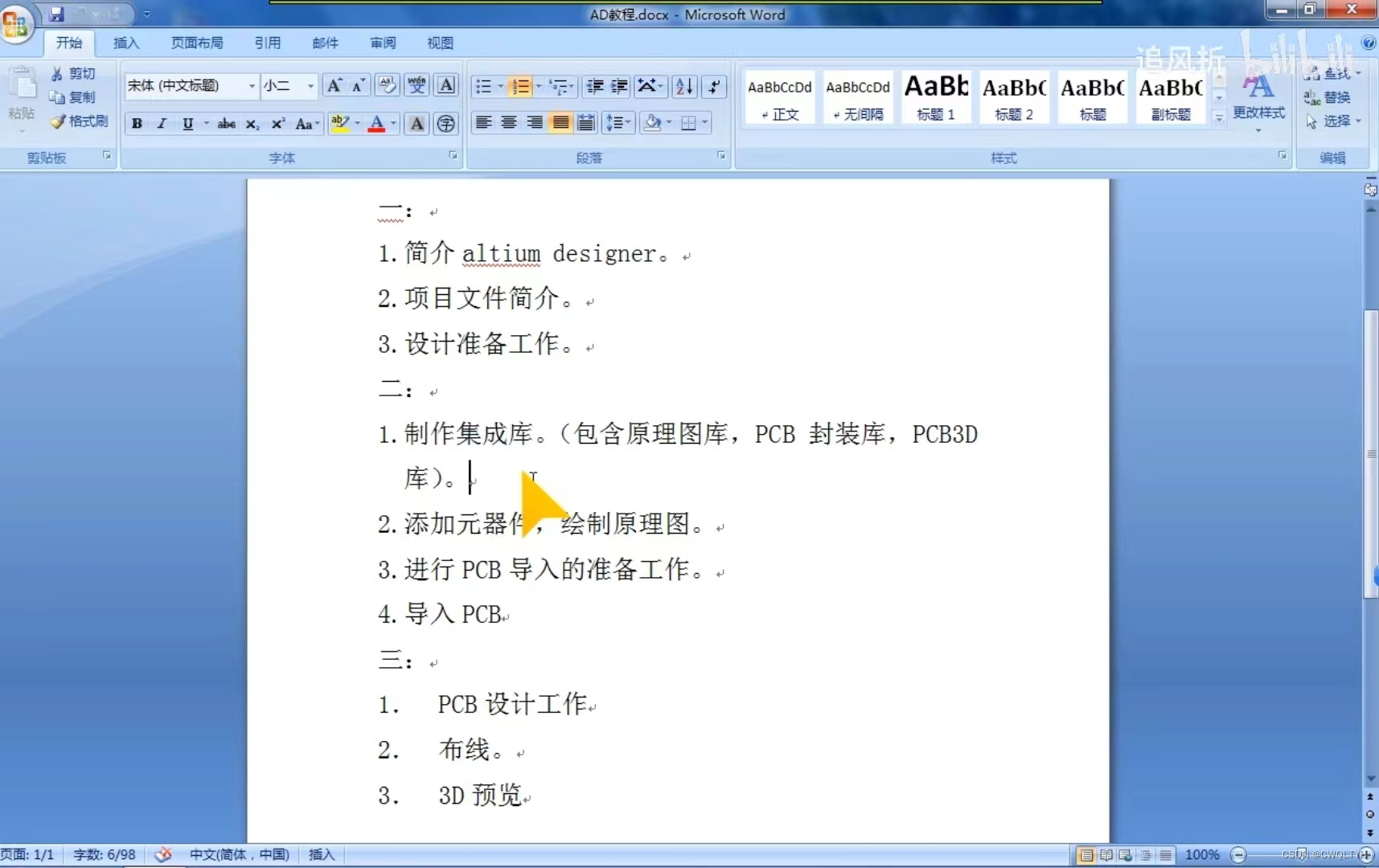Viewport: 1379px width, 868px height.
Task: Open the font size dropdown
Action: (x=310, y=86)
